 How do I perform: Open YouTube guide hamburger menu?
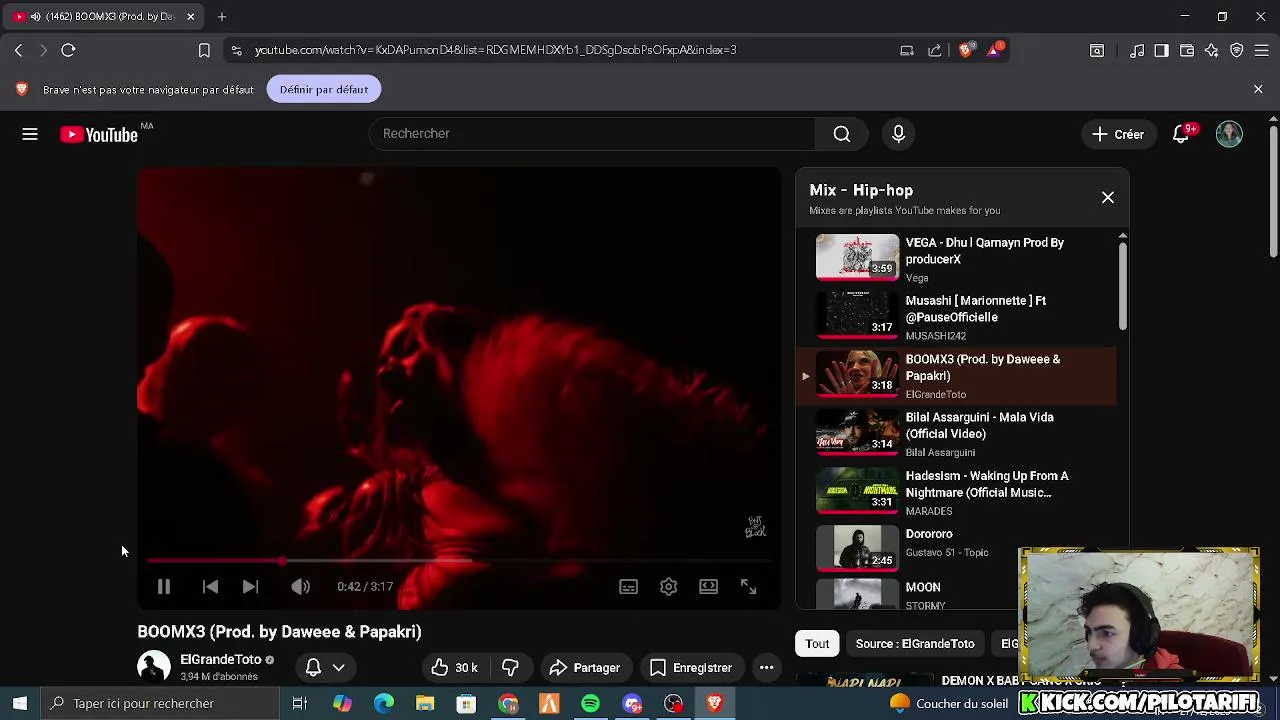30,134
